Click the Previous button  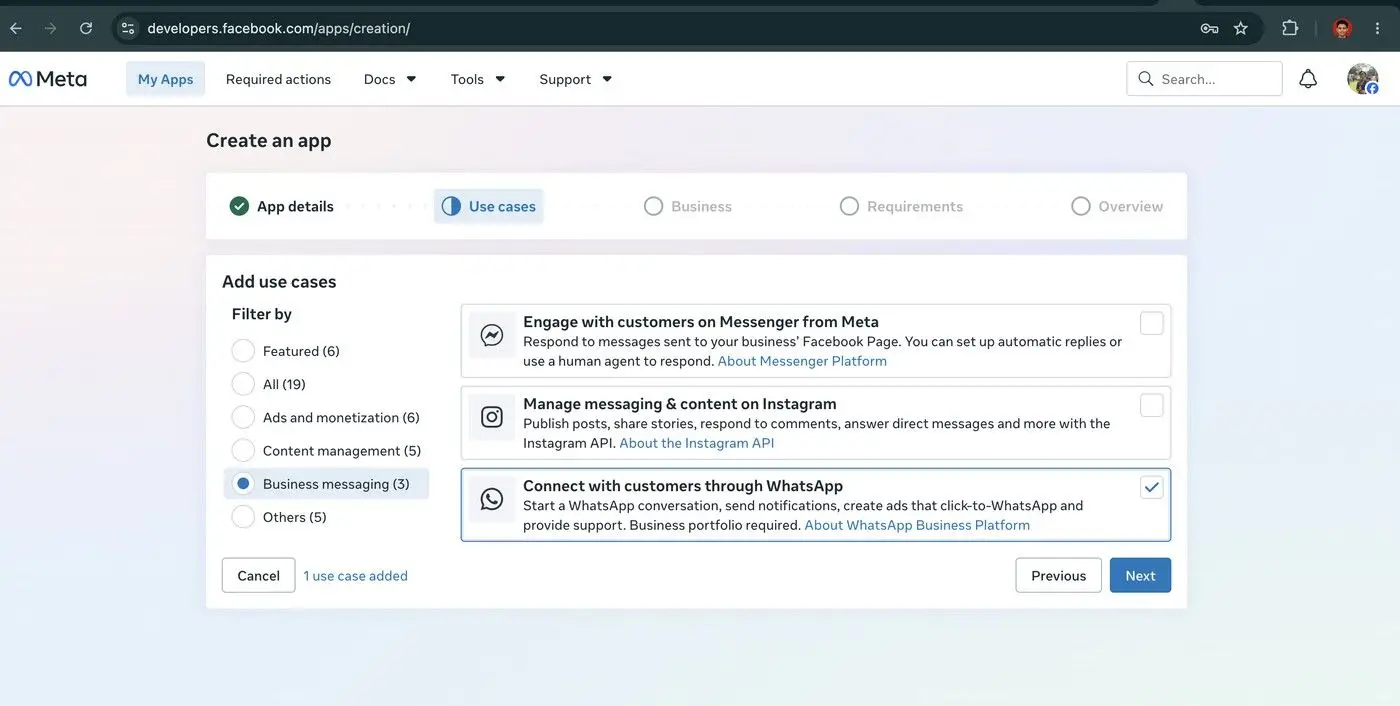click(1058, 575)
